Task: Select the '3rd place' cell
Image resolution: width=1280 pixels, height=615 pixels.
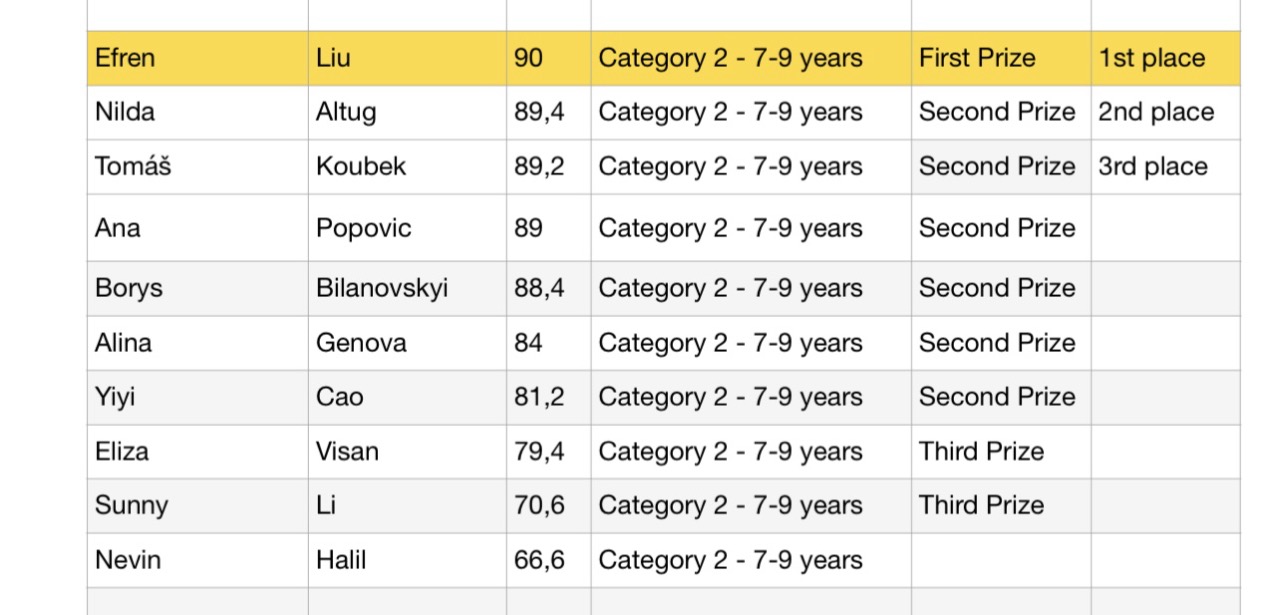Action: (x=1153, y=166)
